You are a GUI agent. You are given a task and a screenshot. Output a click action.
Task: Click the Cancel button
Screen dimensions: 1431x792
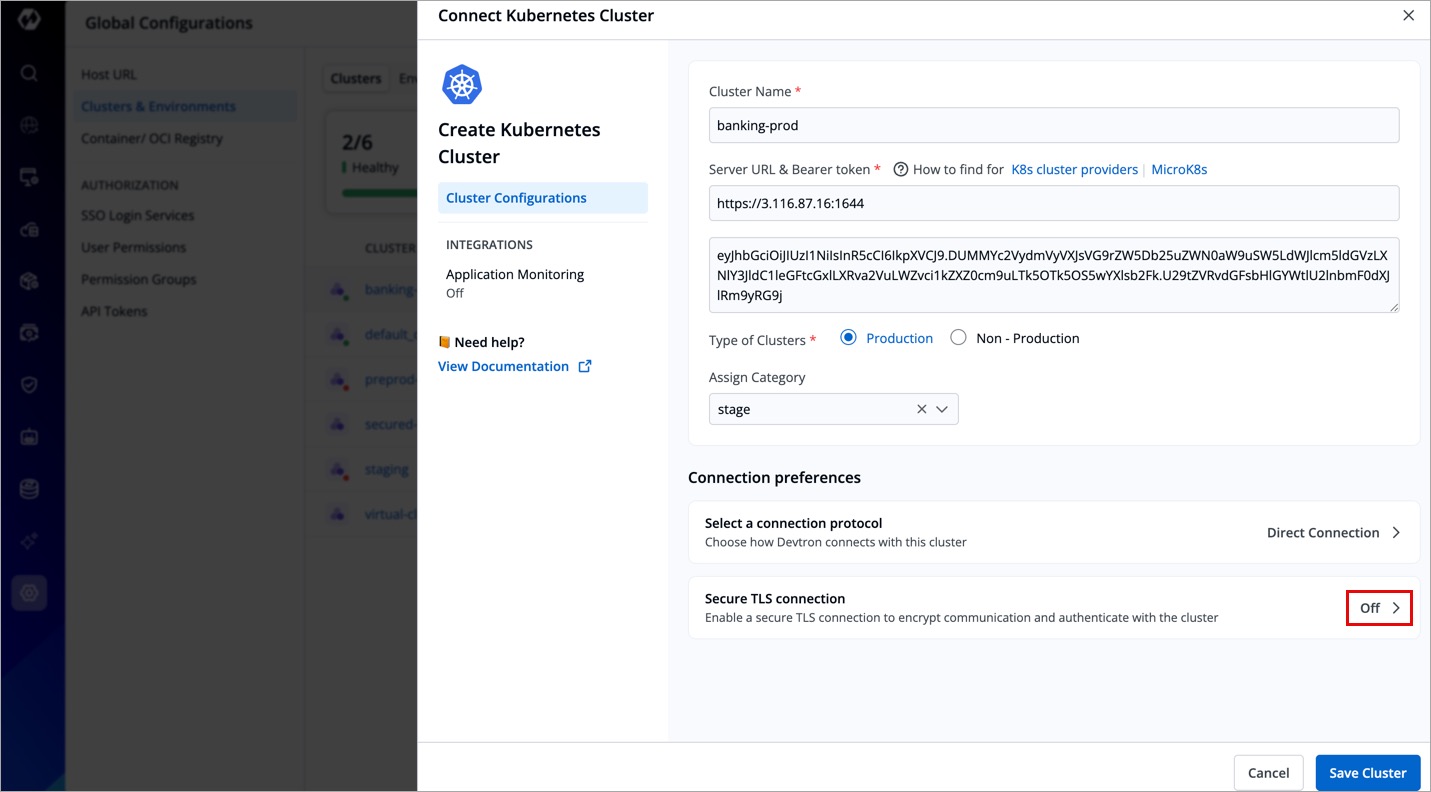click(1268, 773)
